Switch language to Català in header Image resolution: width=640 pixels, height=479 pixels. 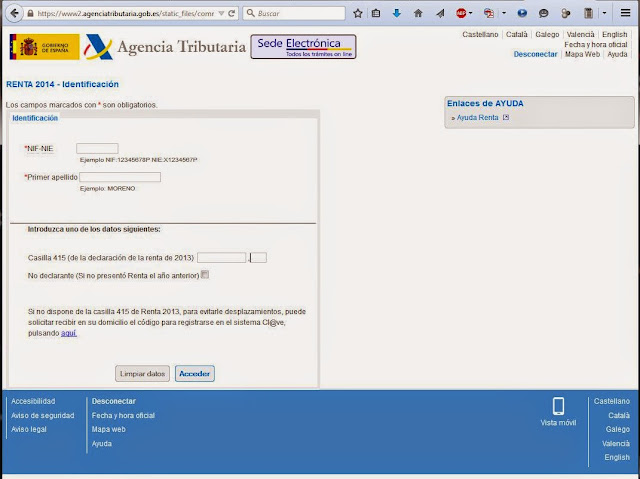point(517,34)
